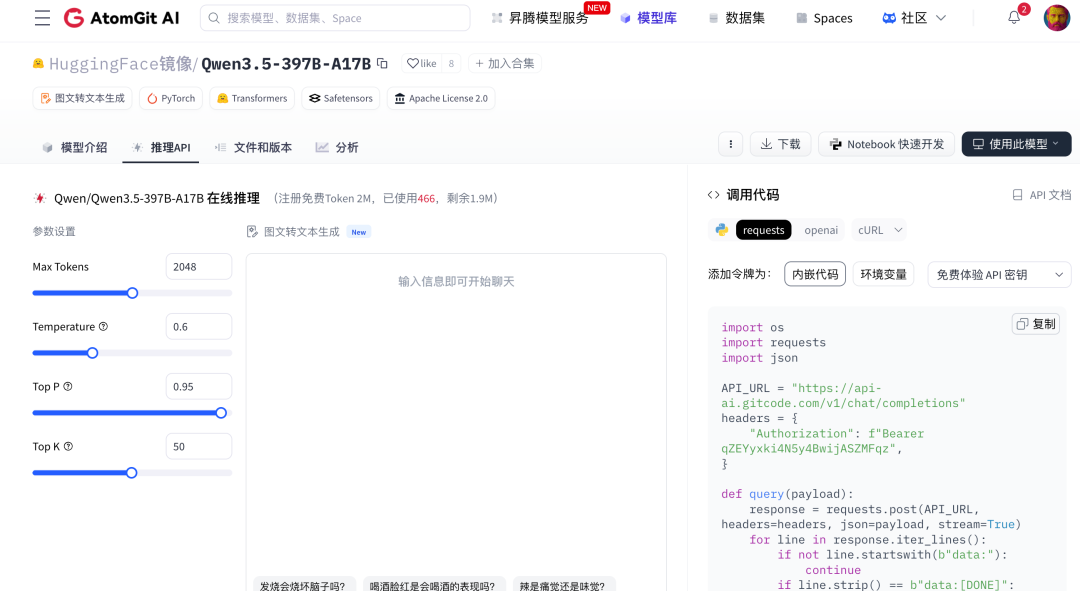Open the hamburger navigation menu

click(42, 18)
